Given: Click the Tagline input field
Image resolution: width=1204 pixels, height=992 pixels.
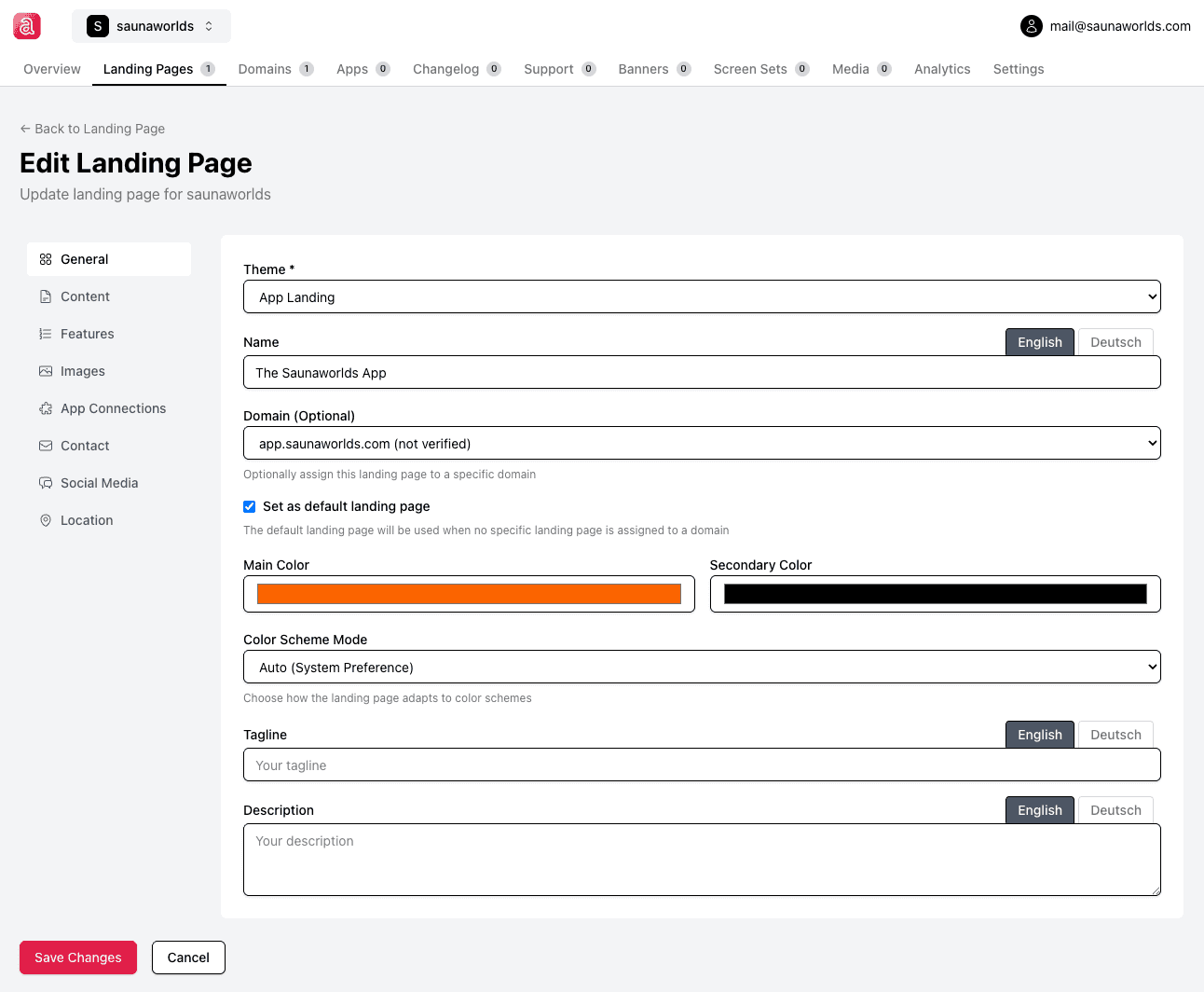Looking at the screenshot, I should 702,765.
